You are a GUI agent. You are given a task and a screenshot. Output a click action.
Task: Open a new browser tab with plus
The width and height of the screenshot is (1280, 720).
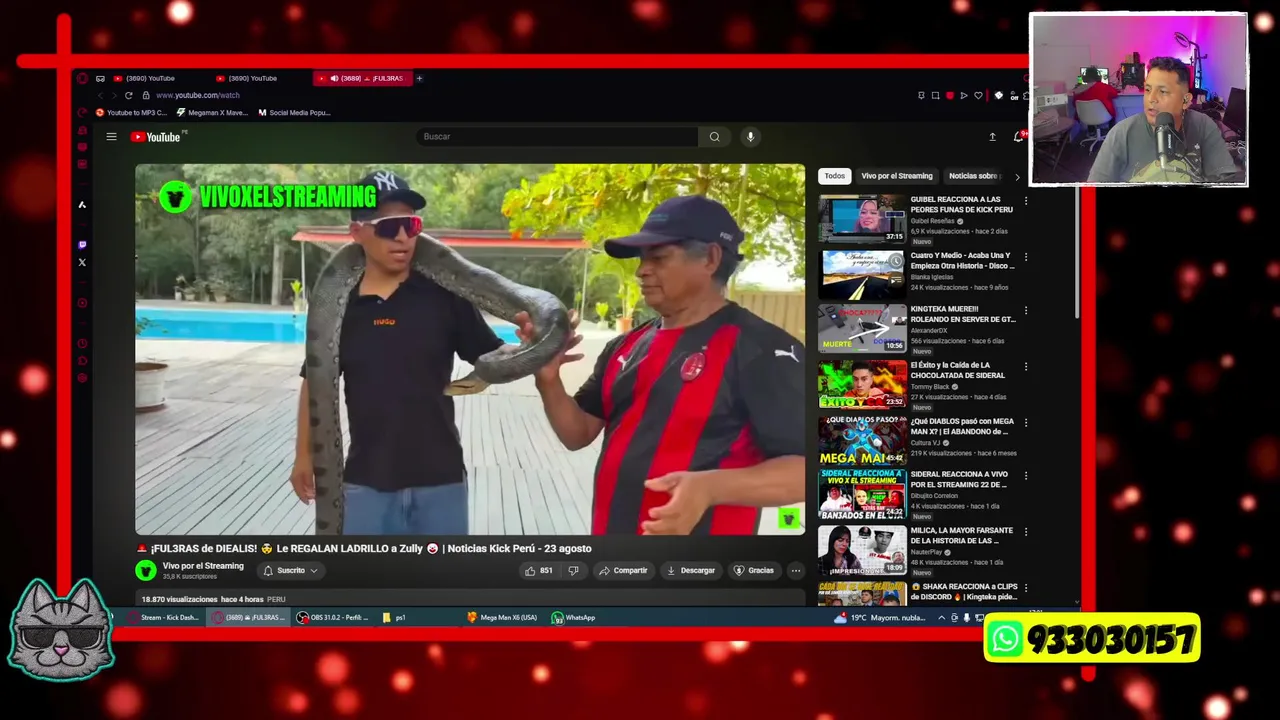pos(419,78)
